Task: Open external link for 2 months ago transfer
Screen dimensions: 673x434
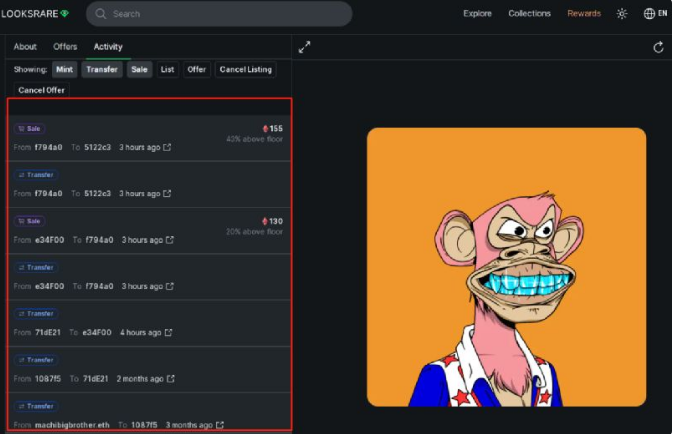Action: [171, 379]
